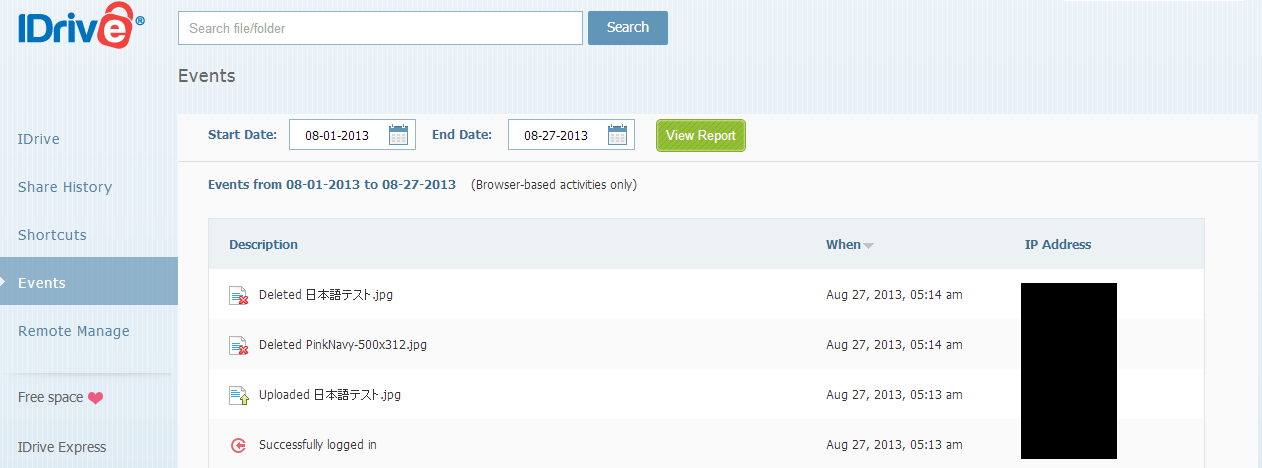Open Remote Manage from the sidebar
This screenshot has width=1262, height=468.
point(74,331)
